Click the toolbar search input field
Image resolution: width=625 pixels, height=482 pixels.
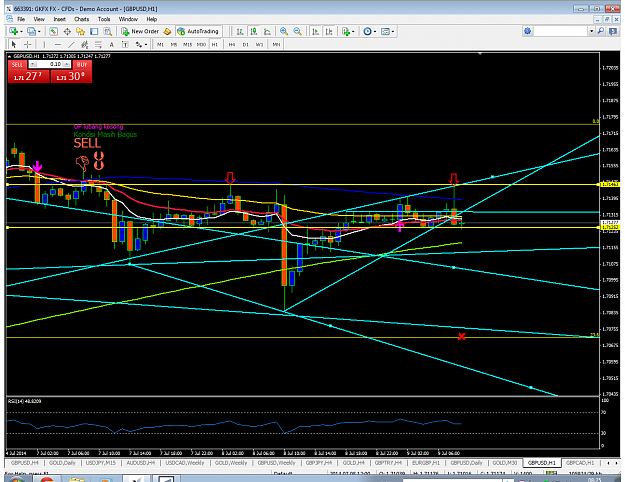click(561, 31)
